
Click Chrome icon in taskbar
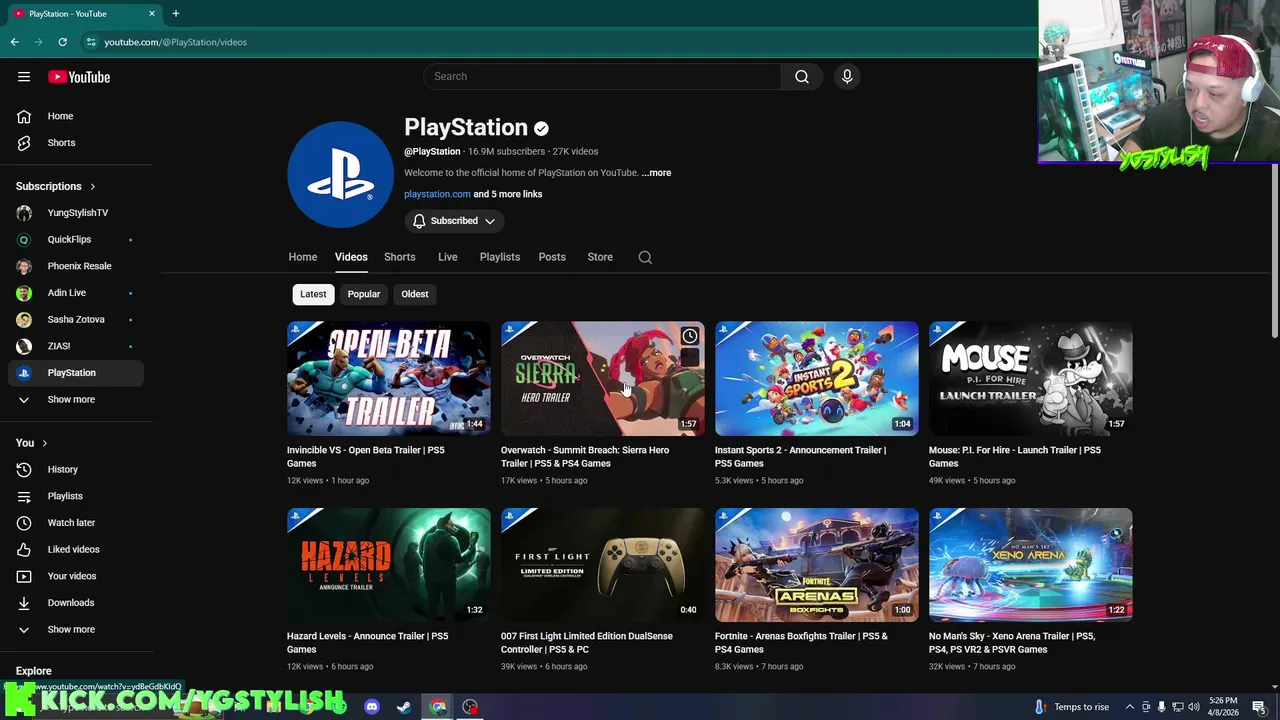pyautogui.click(x=438, y=707)
